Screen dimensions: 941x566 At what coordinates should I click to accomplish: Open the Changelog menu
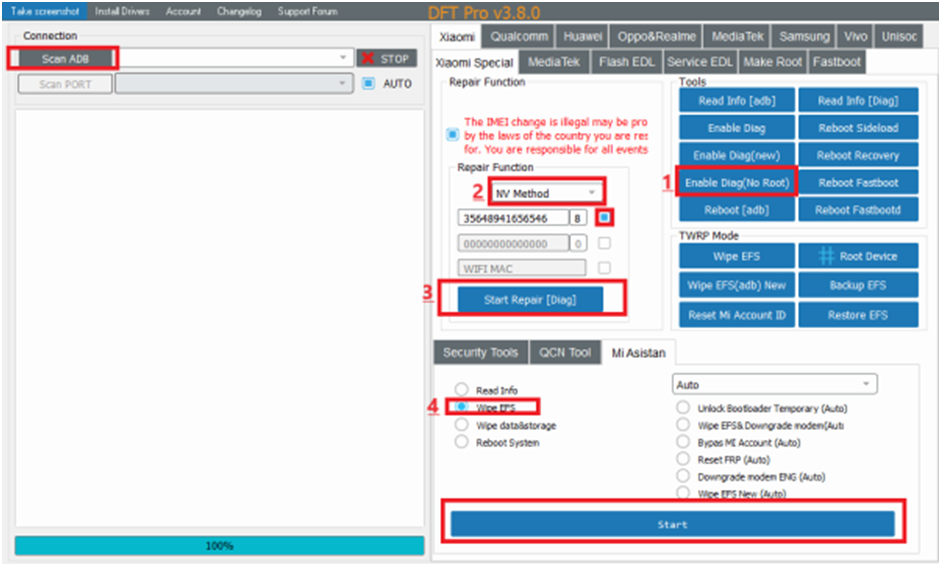point(239,11)
